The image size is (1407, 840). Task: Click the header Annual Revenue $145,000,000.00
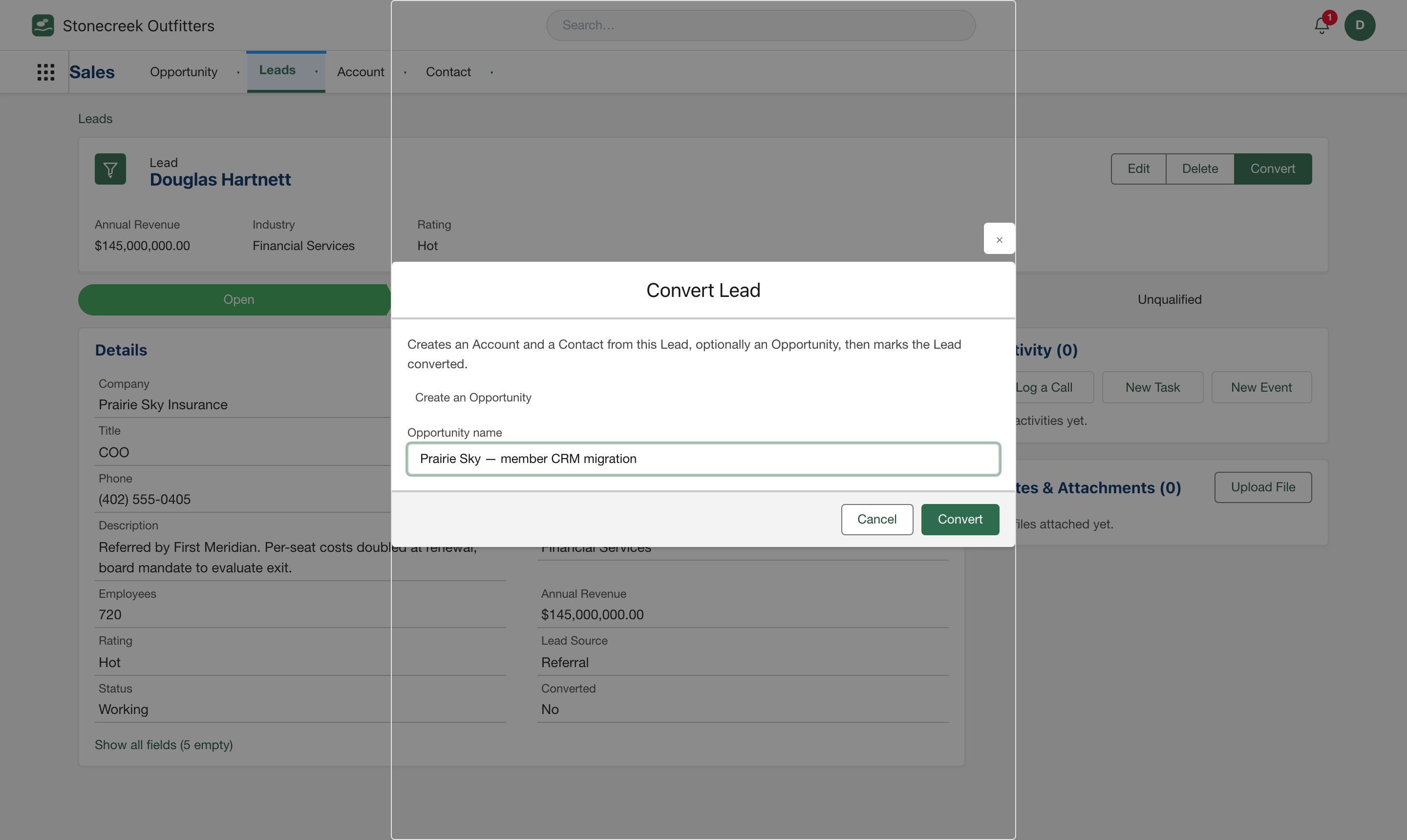[x=142, y=246]
